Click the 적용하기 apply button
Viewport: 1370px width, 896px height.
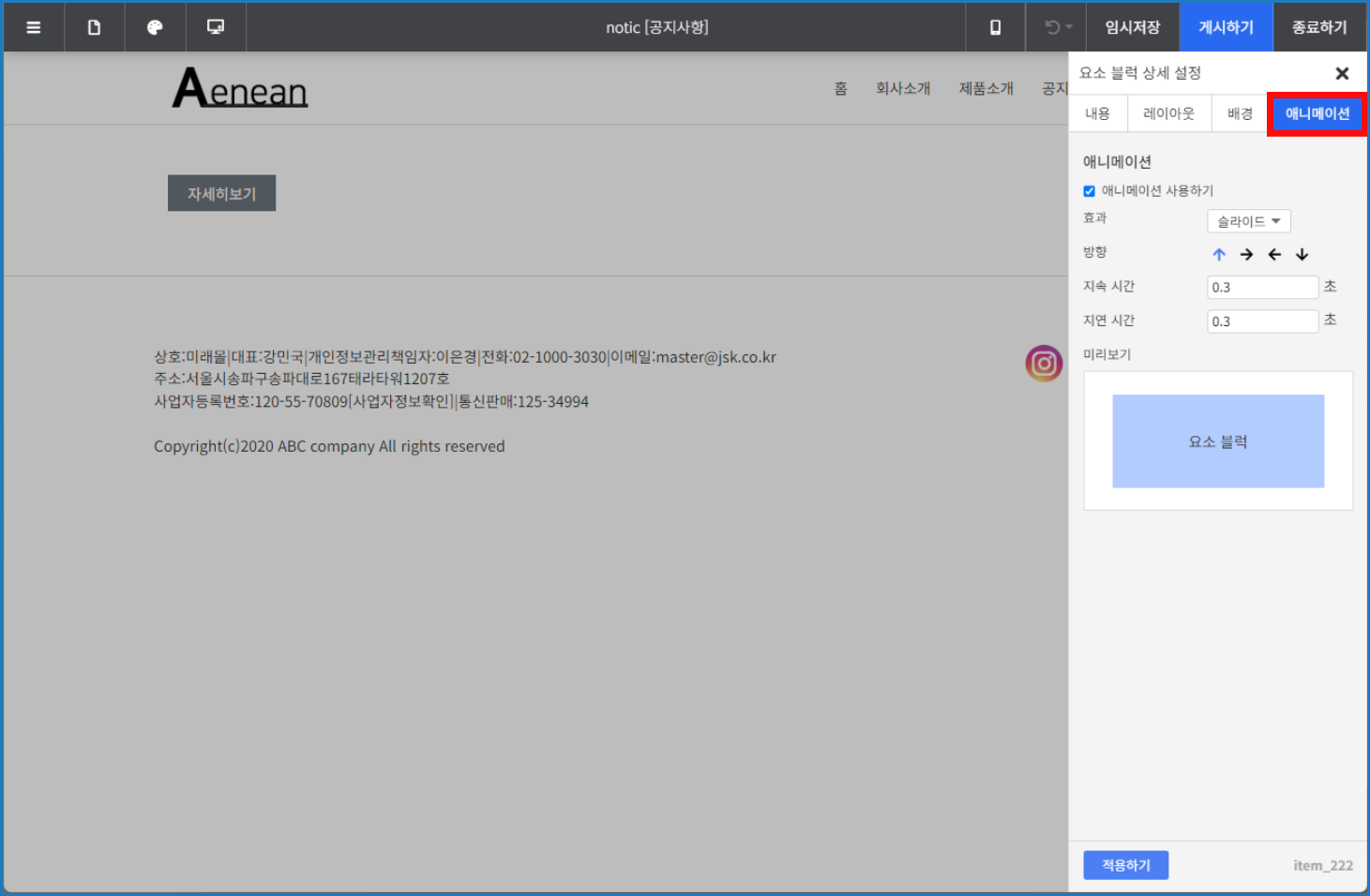click(1125, 865)
